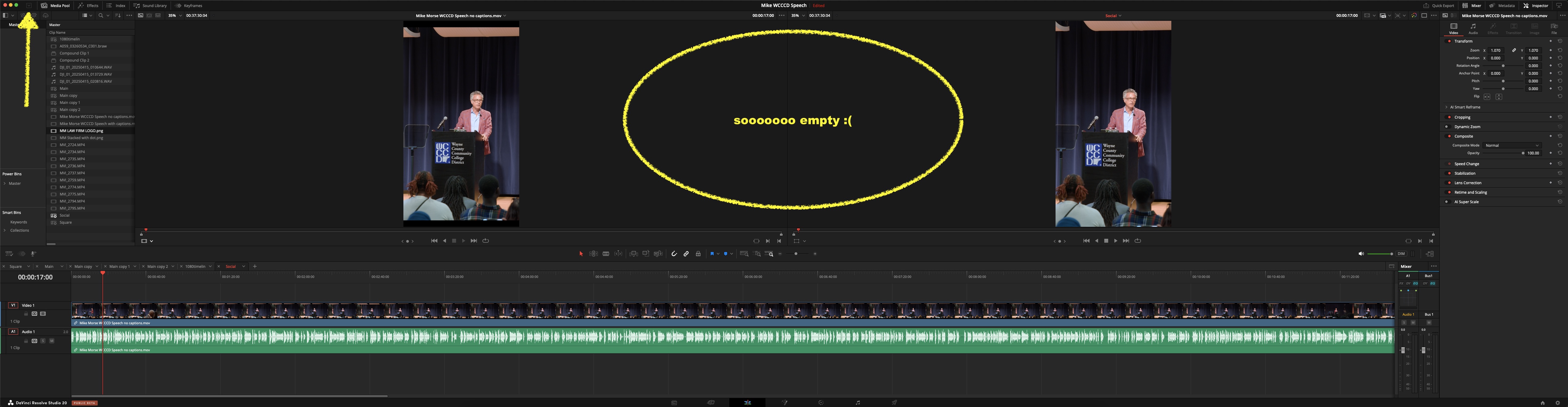Image resolution: width=1568 pixels, height=407 pixels.
Task: Adjust the Rotation Angle slider
Action: pyautogui.click(x=1503, y=66)
